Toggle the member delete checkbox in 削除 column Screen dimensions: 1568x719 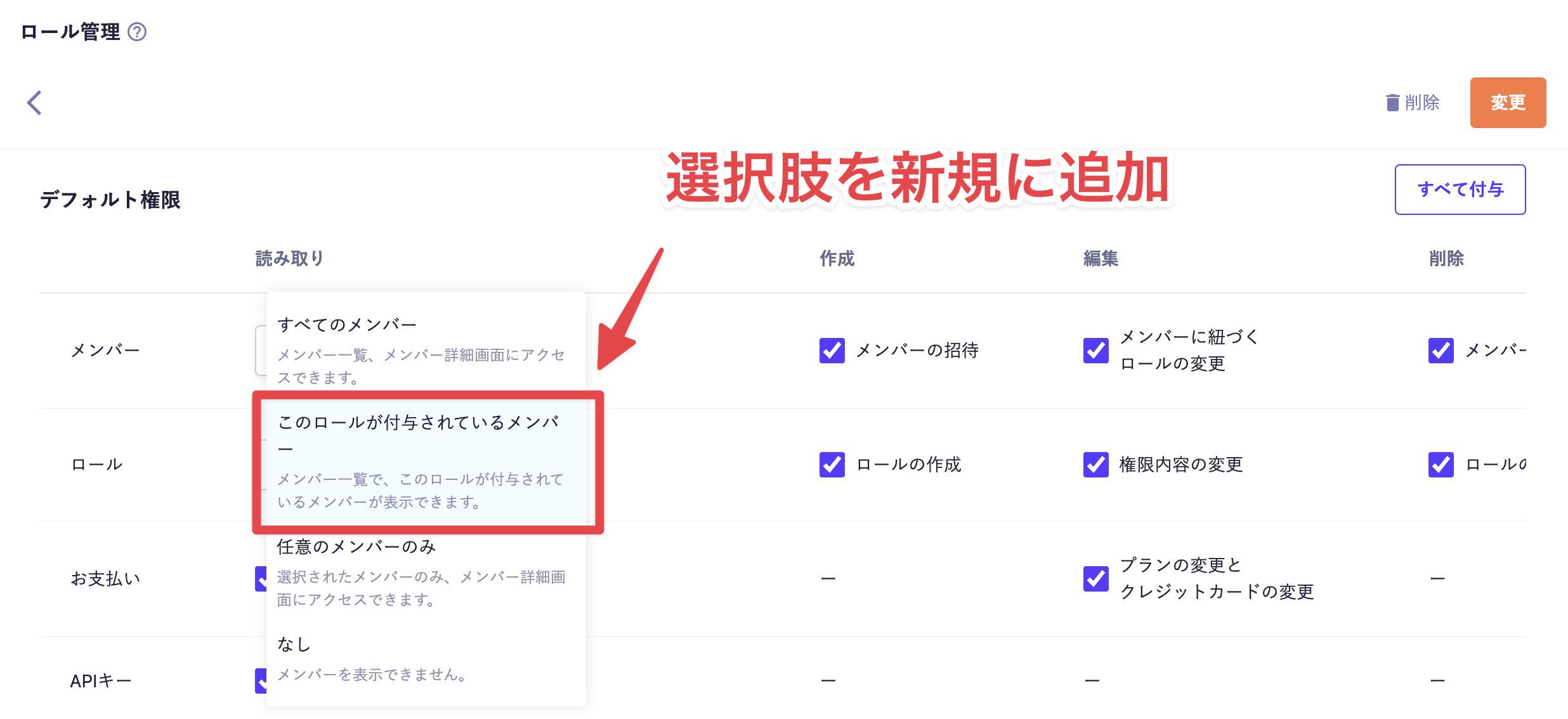coord(1441,351)
